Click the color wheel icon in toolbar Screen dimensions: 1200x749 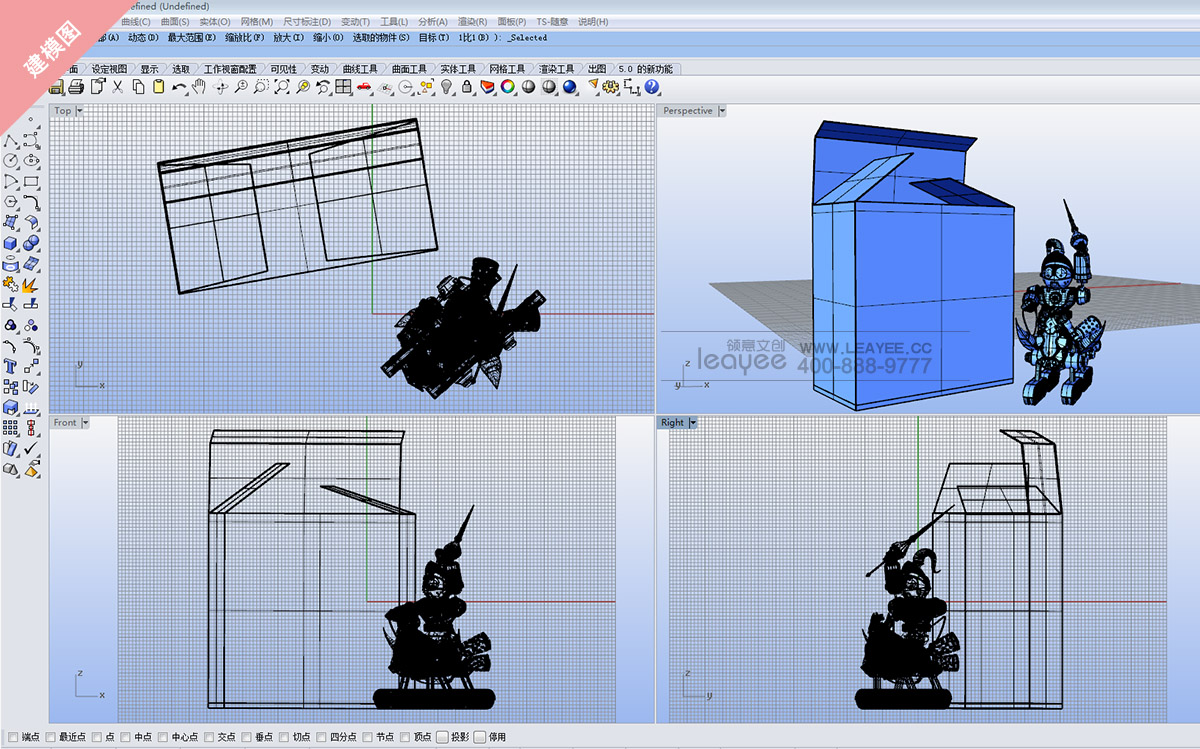(x=508, y=88)
